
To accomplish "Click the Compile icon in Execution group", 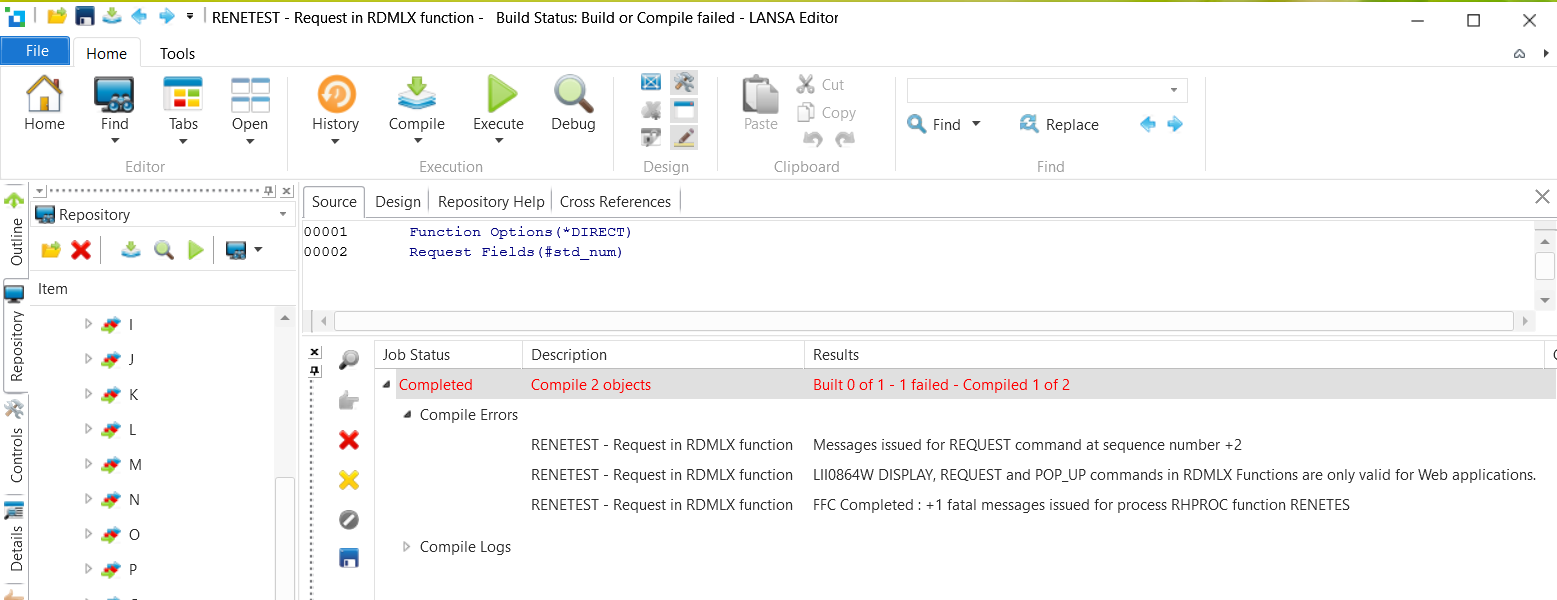I will coord(417,94).
